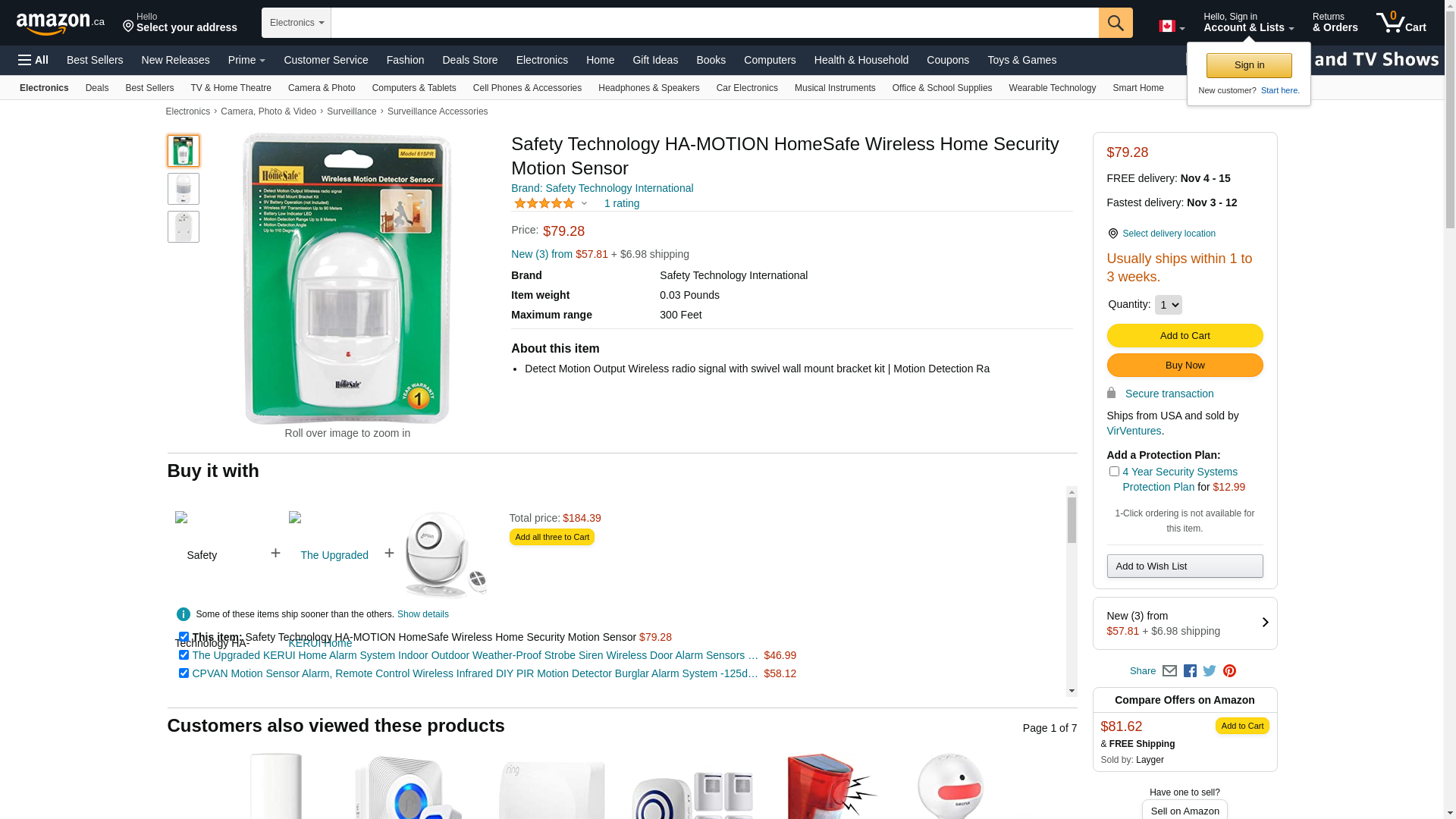This screenshot has height=819, width=1456.
Task: Open the Quantity dropdown
Action: tap(1168, 305)
